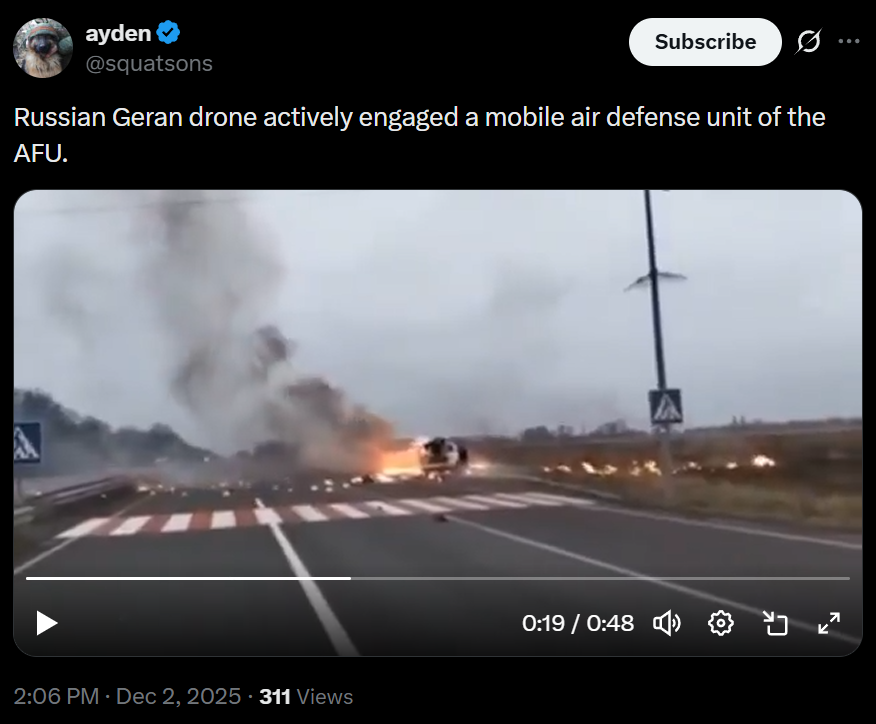Open the video settings gear
Image resolution: width=876 pixels, height=724 pixels.
coord(721,623)
